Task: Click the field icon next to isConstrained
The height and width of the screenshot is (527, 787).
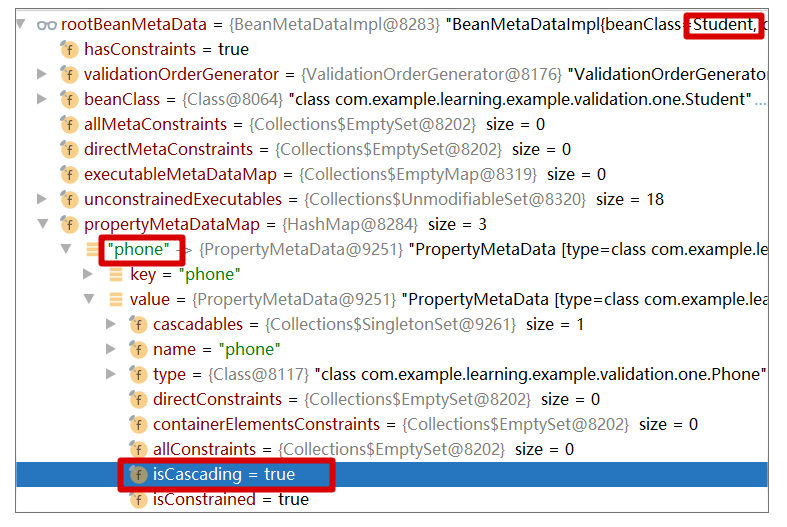Action: [x=138, y=499]
